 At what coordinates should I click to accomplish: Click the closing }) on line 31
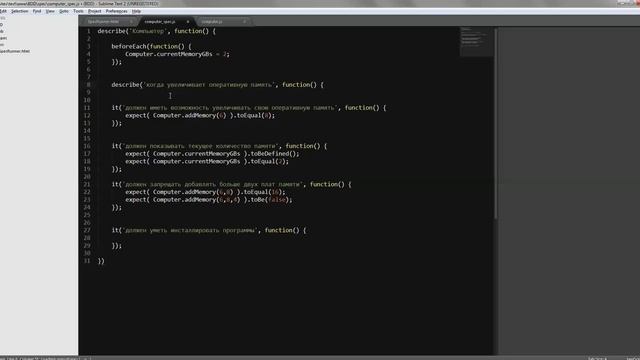click(x=101, y=261)
